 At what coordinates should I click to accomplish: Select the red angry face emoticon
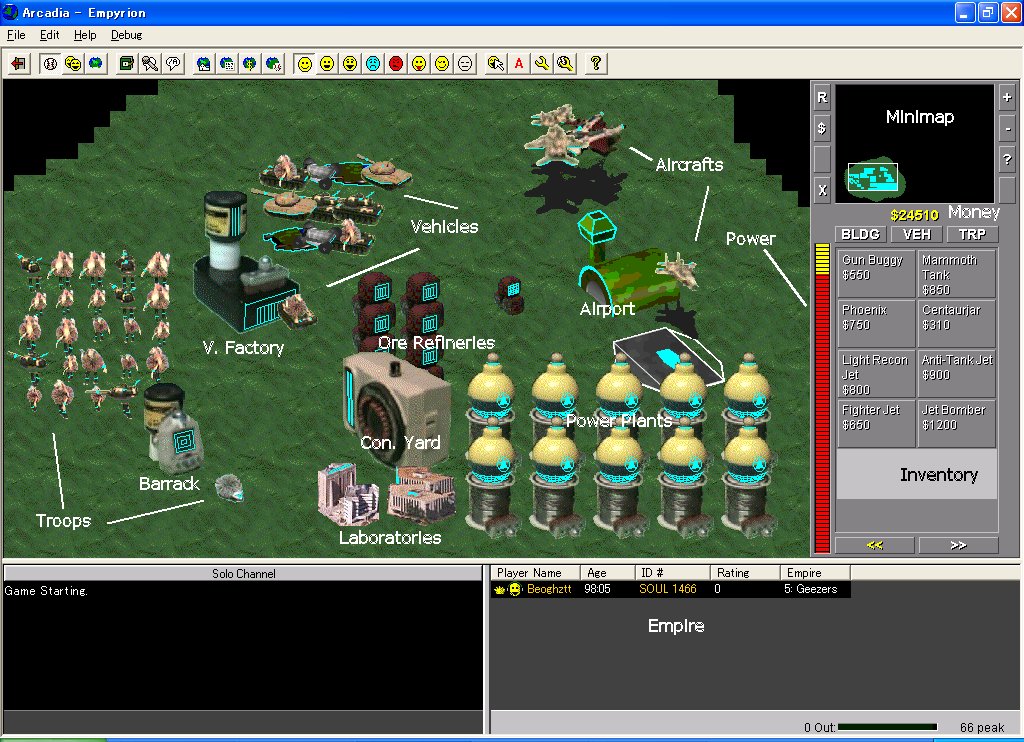(x=396, y=63)
